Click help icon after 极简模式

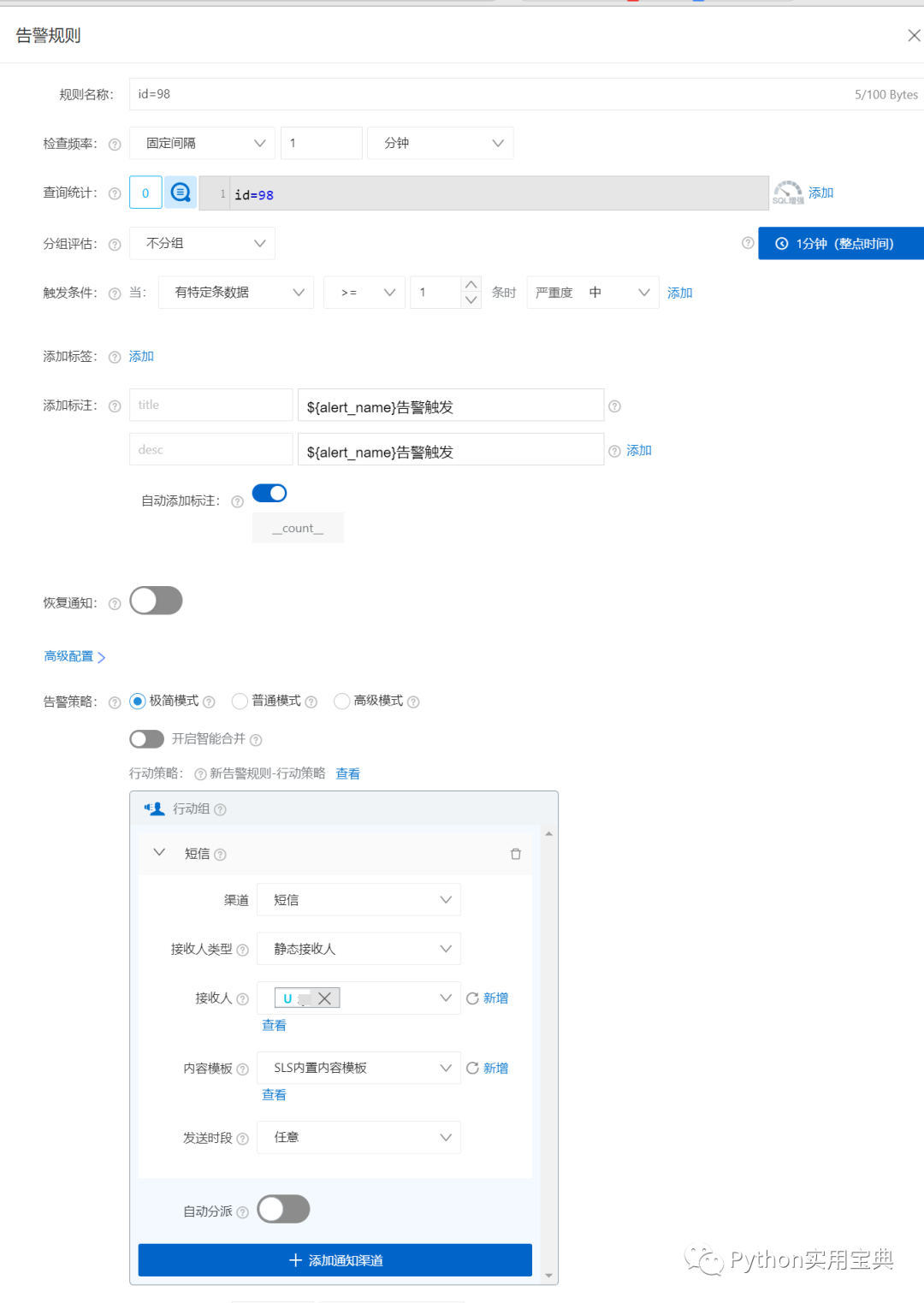(x=209, y=702)
